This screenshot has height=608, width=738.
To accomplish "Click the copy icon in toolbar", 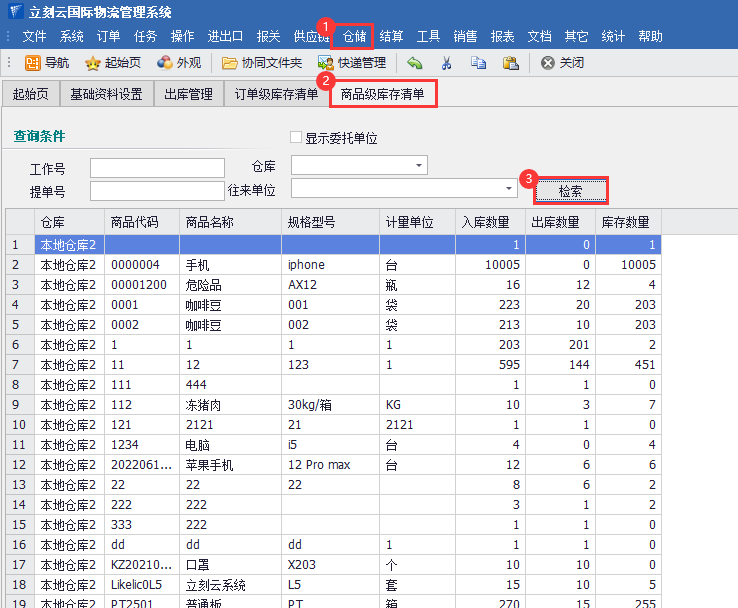I will tap(478, 63).
